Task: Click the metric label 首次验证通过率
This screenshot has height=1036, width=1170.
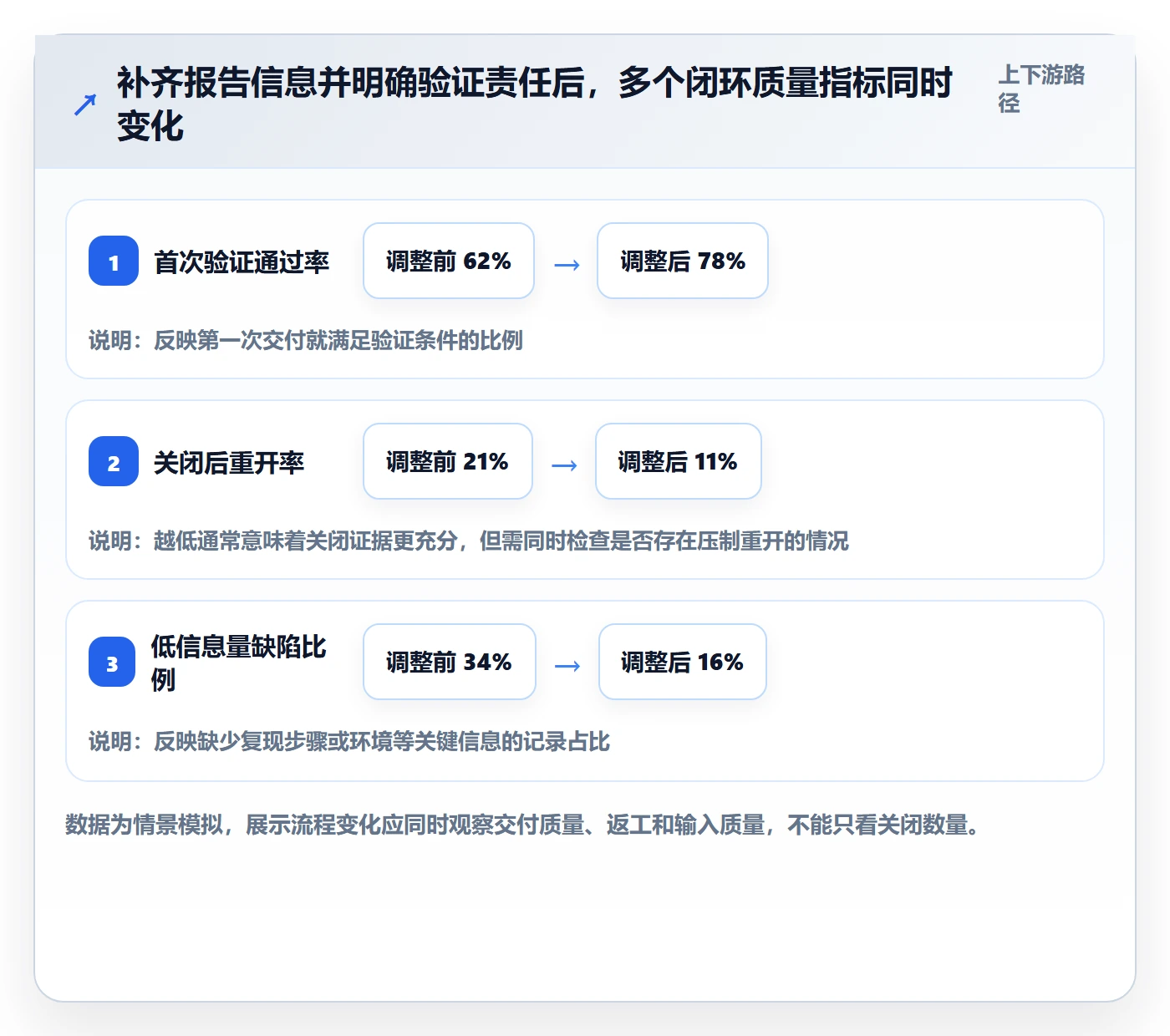Action: tap(242, 262)
